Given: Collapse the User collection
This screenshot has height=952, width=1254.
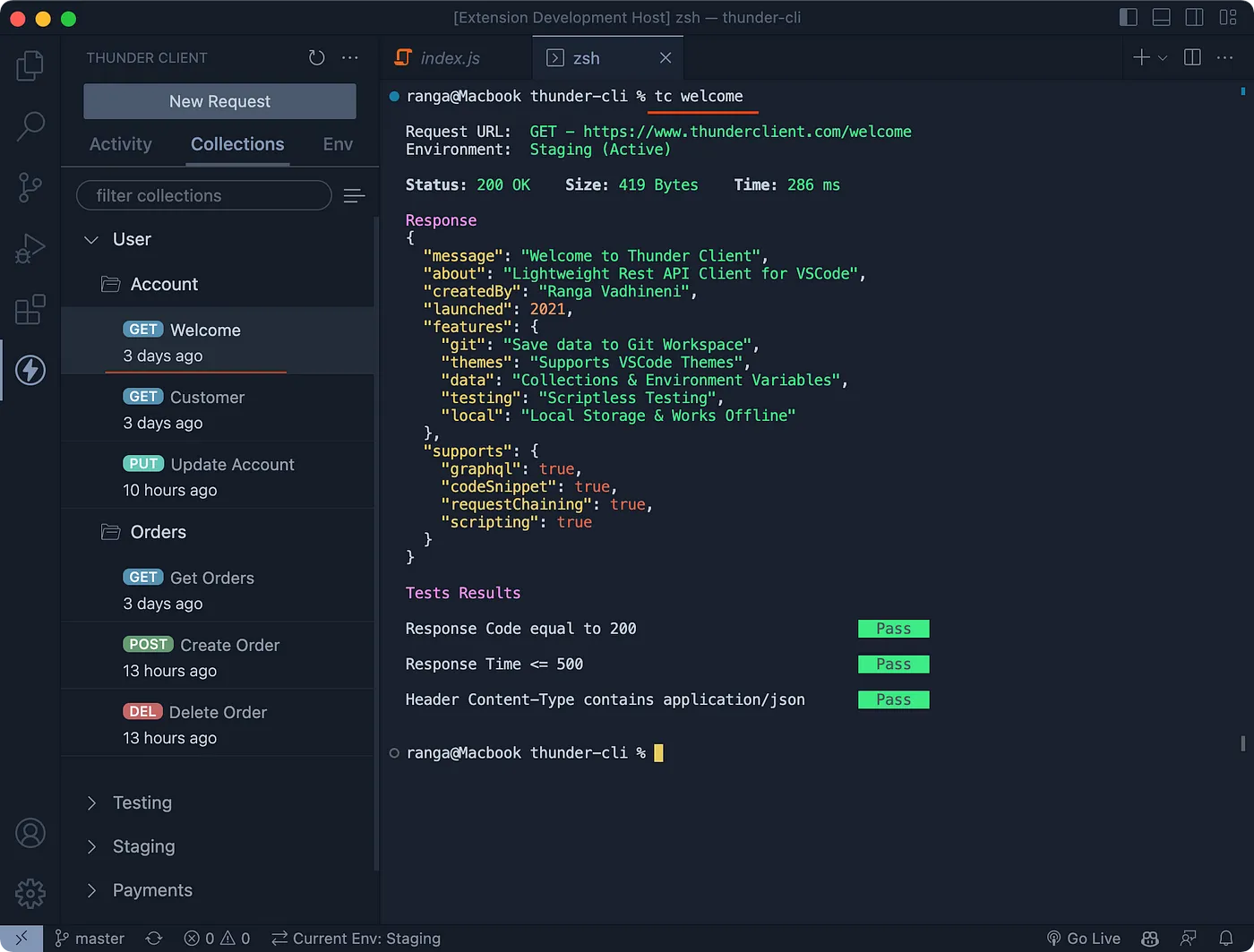Looking at the screenshot, I should 91,240.
